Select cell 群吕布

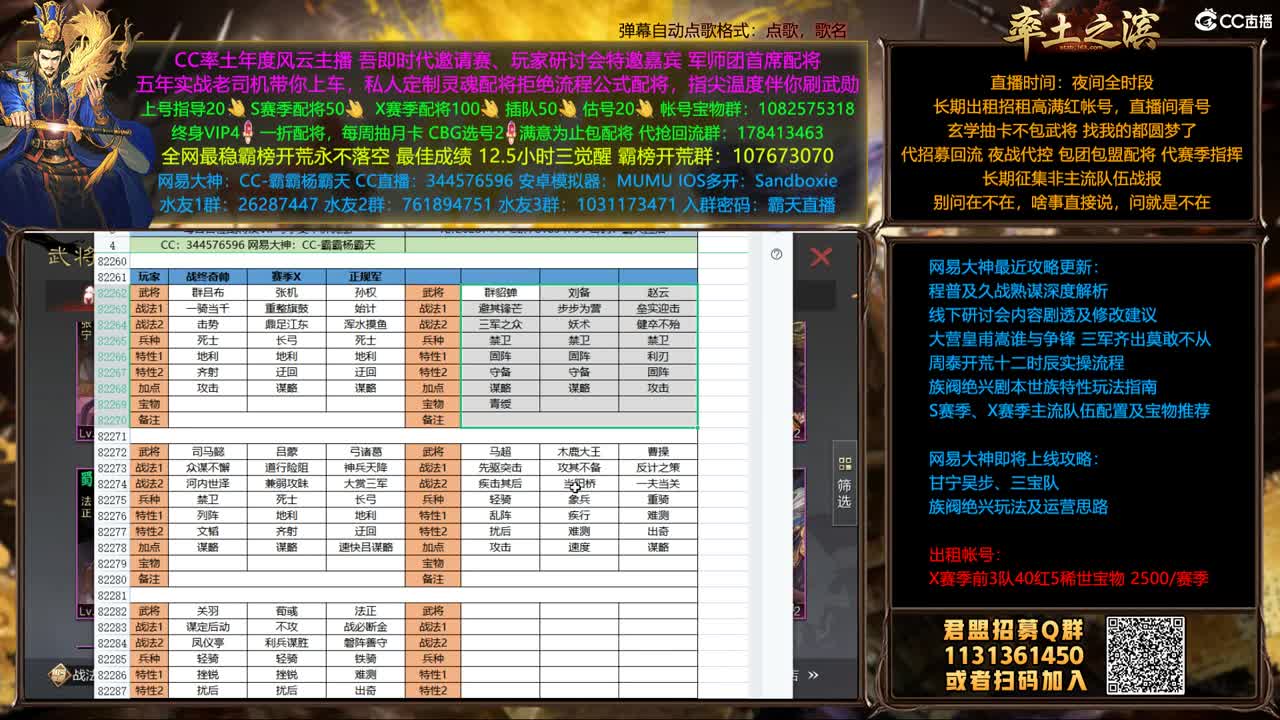[x=207, y=292]
